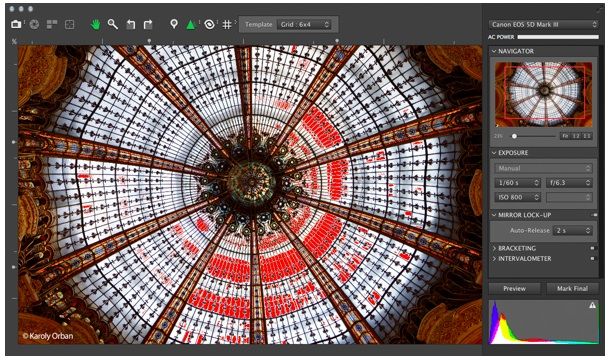This screenshot has width=610, height=360.
Task: Rotate image counterclockwise with left arrow
Action: pos(130,25)
